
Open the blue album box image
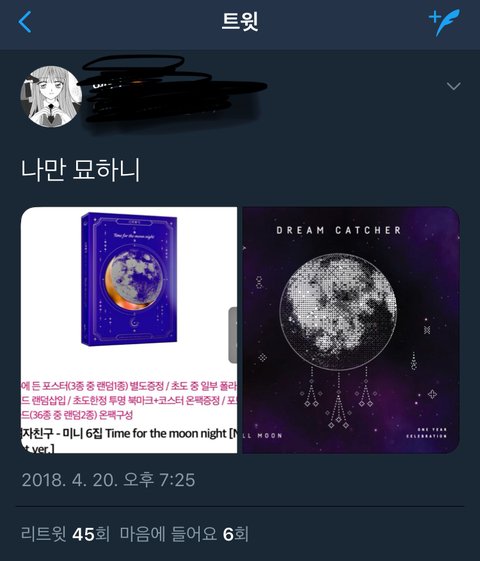(x=129, y=330)
